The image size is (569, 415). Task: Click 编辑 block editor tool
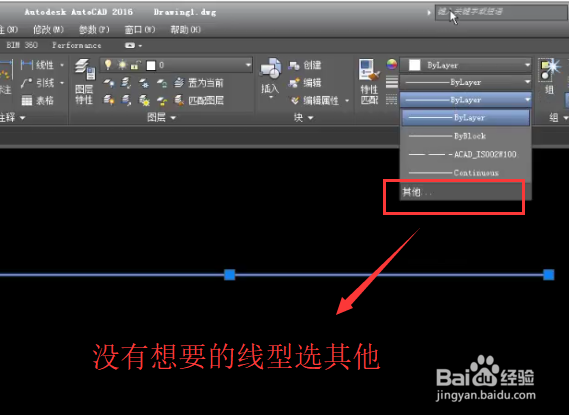pyautogui.click(x=305, y=83)
